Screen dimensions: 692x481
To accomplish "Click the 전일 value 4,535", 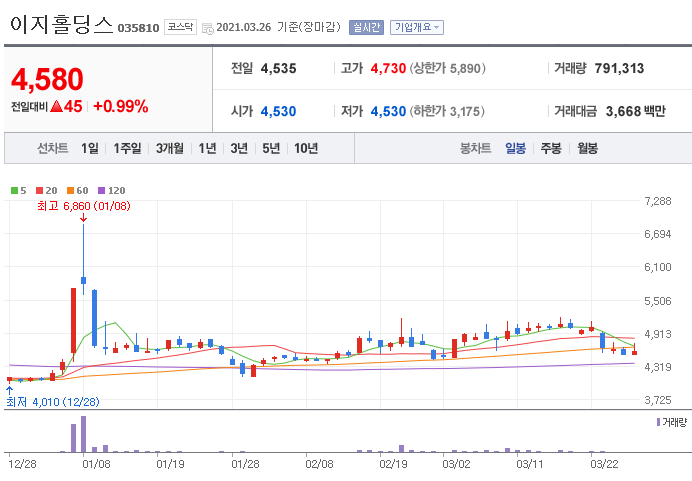I will 278,68.
